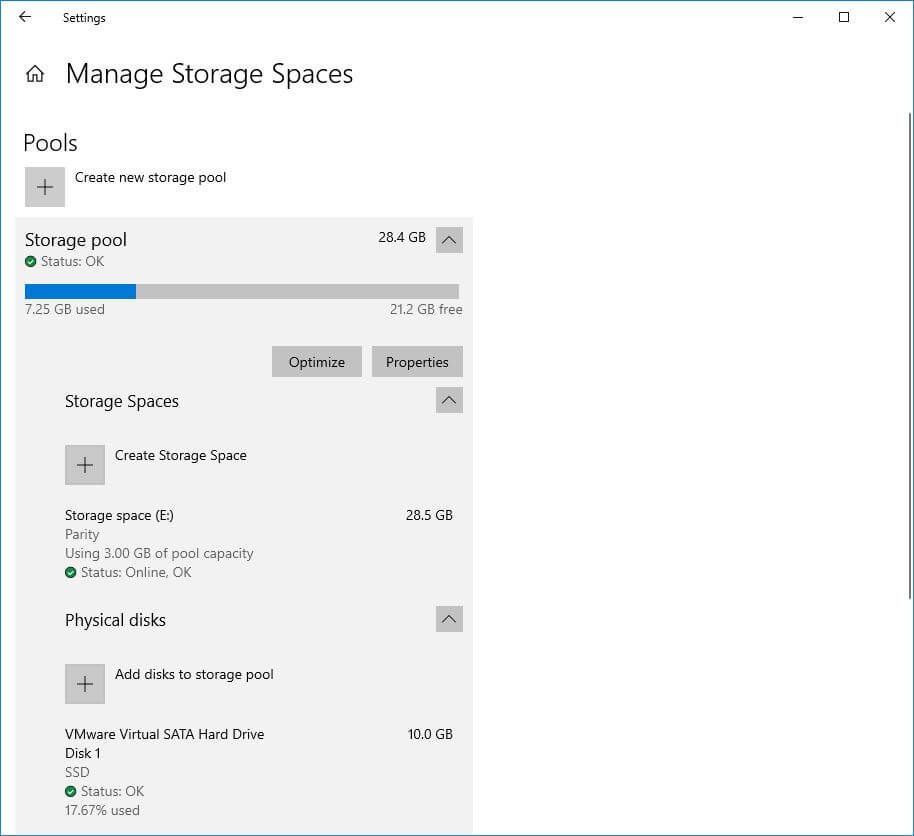Click the green status OK icon under Storage pool

point(28,261)
